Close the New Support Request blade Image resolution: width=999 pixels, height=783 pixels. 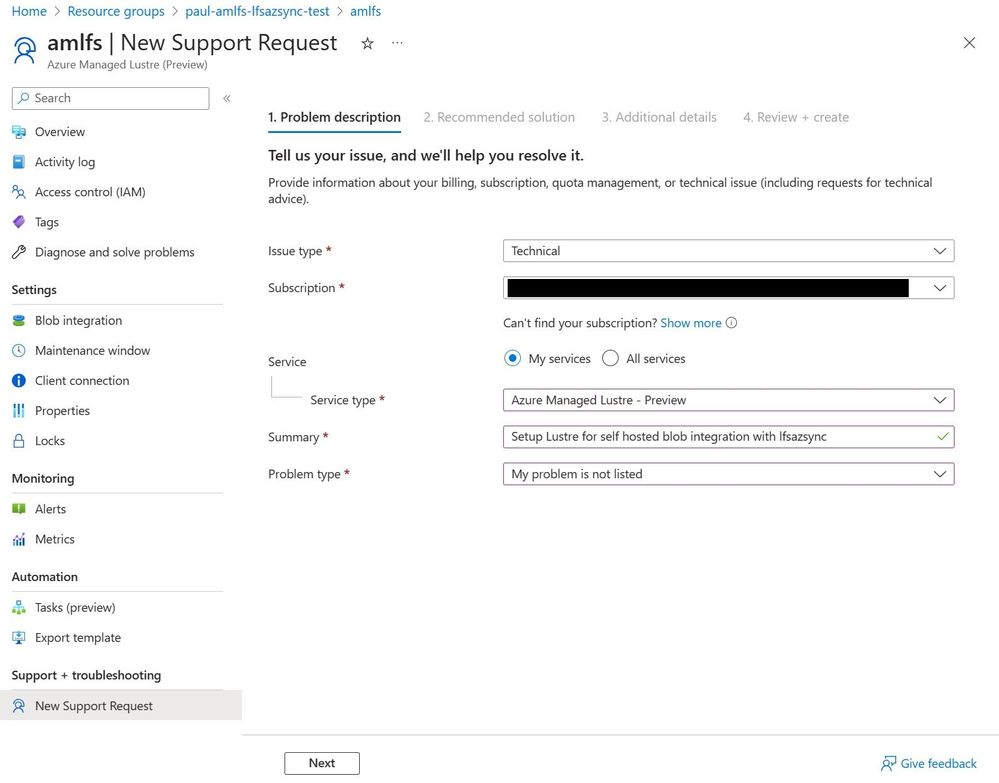pos(969,43)
